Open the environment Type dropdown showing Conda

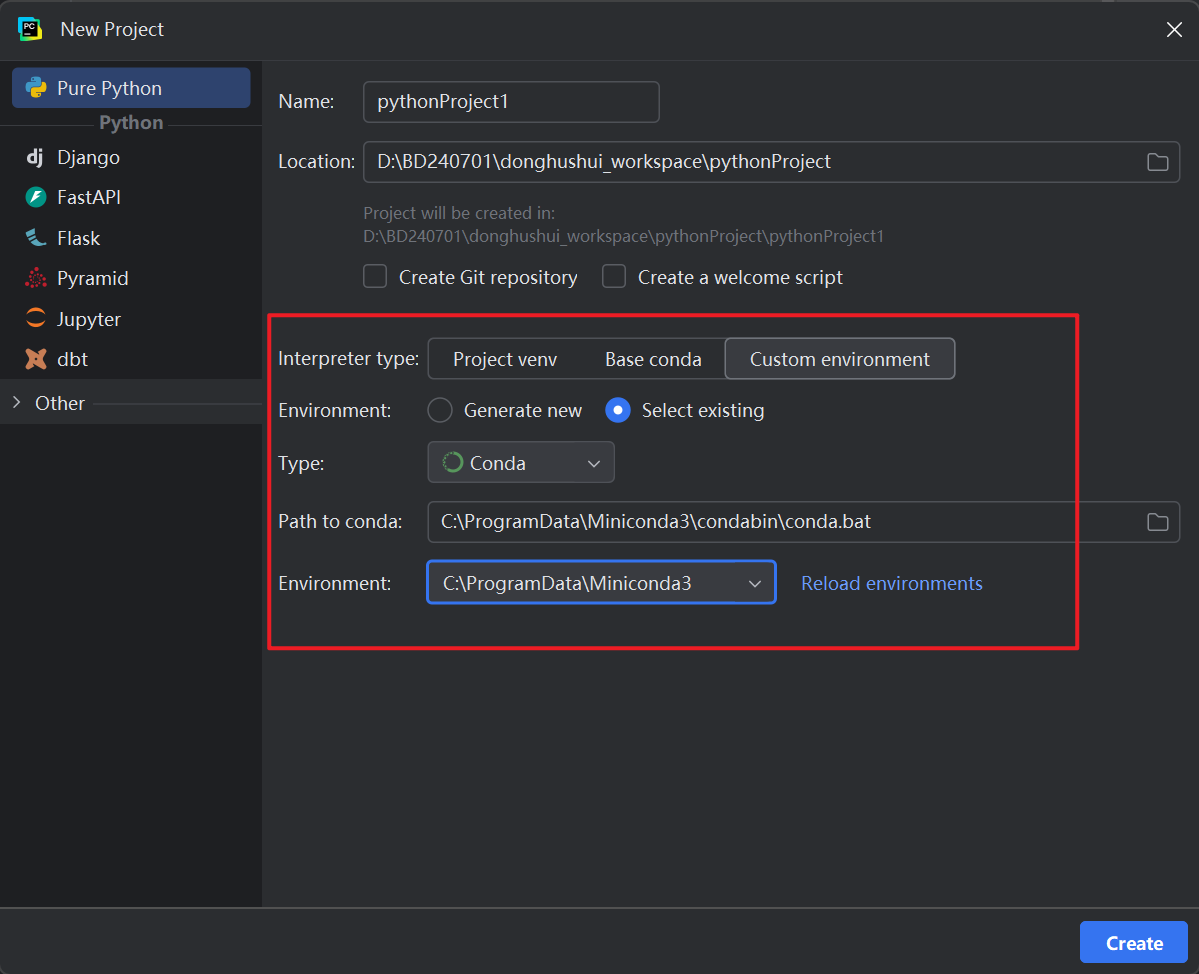[520, 462]
